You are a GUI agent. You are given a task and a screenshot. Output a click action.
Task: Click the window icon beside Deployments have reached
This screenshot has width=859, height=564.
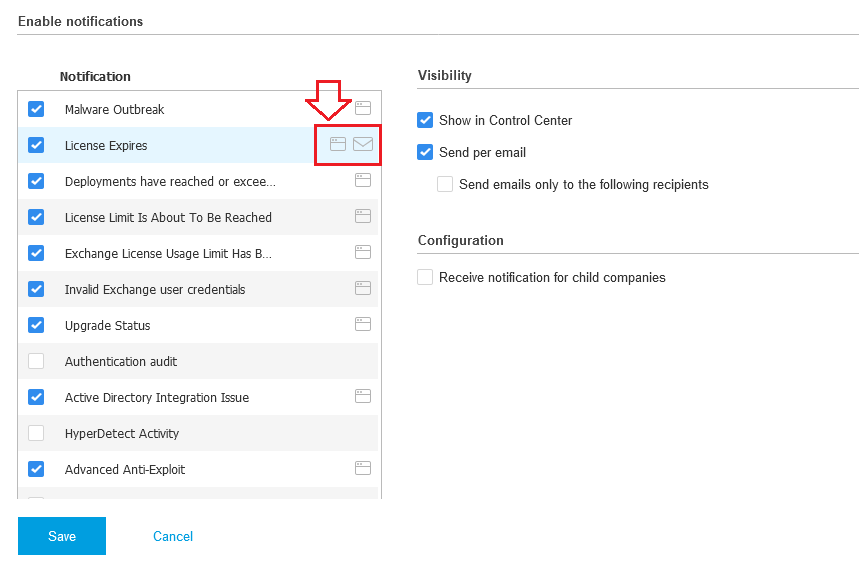[363, 180]
